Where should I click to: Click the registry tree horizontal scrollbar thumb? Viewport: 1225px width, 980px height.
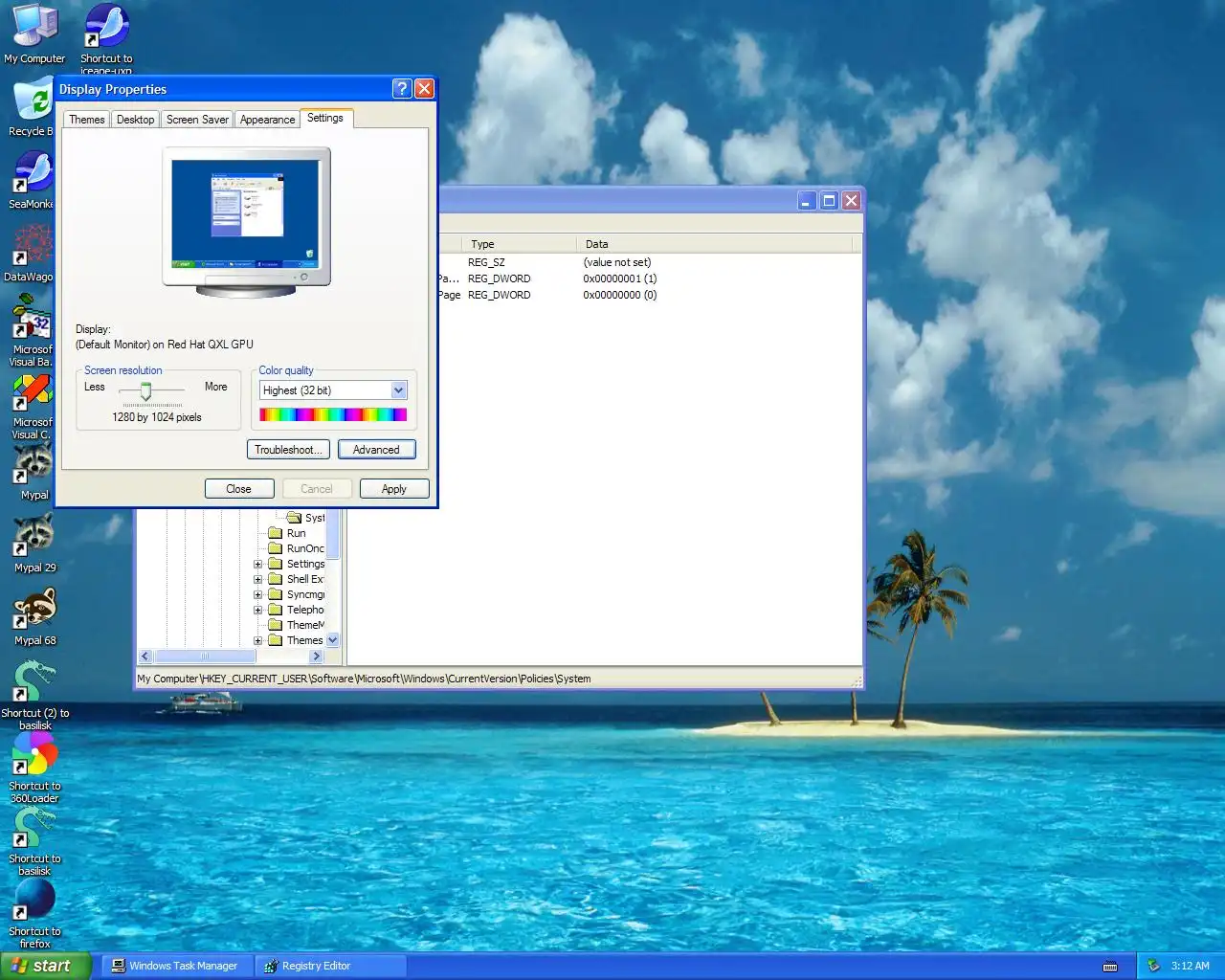click(204, 657)
